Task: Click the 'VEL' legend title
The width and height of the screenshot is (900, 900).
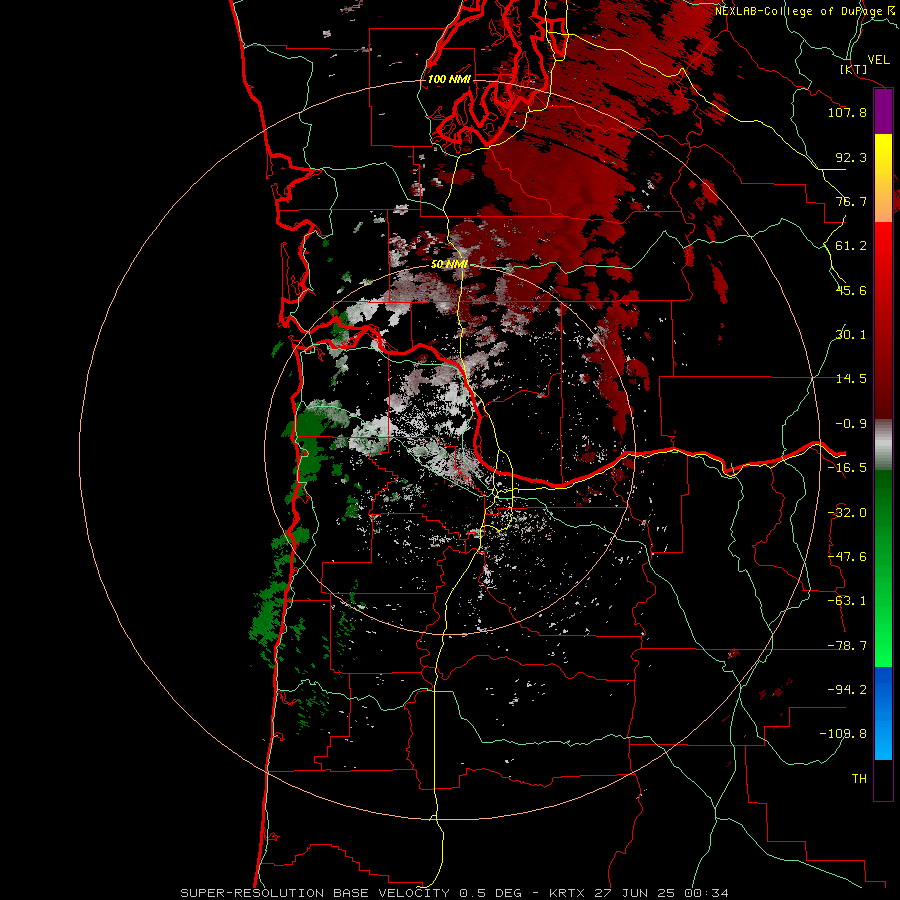Action: tap(878, 60)
